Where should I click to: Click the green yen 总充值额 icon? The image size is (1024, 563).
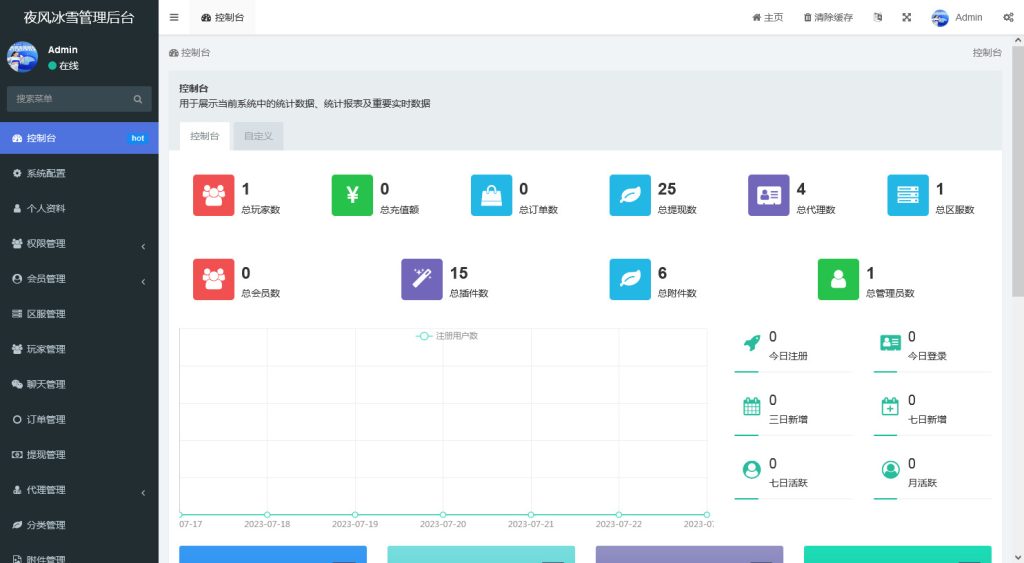(x=352, y=195)
